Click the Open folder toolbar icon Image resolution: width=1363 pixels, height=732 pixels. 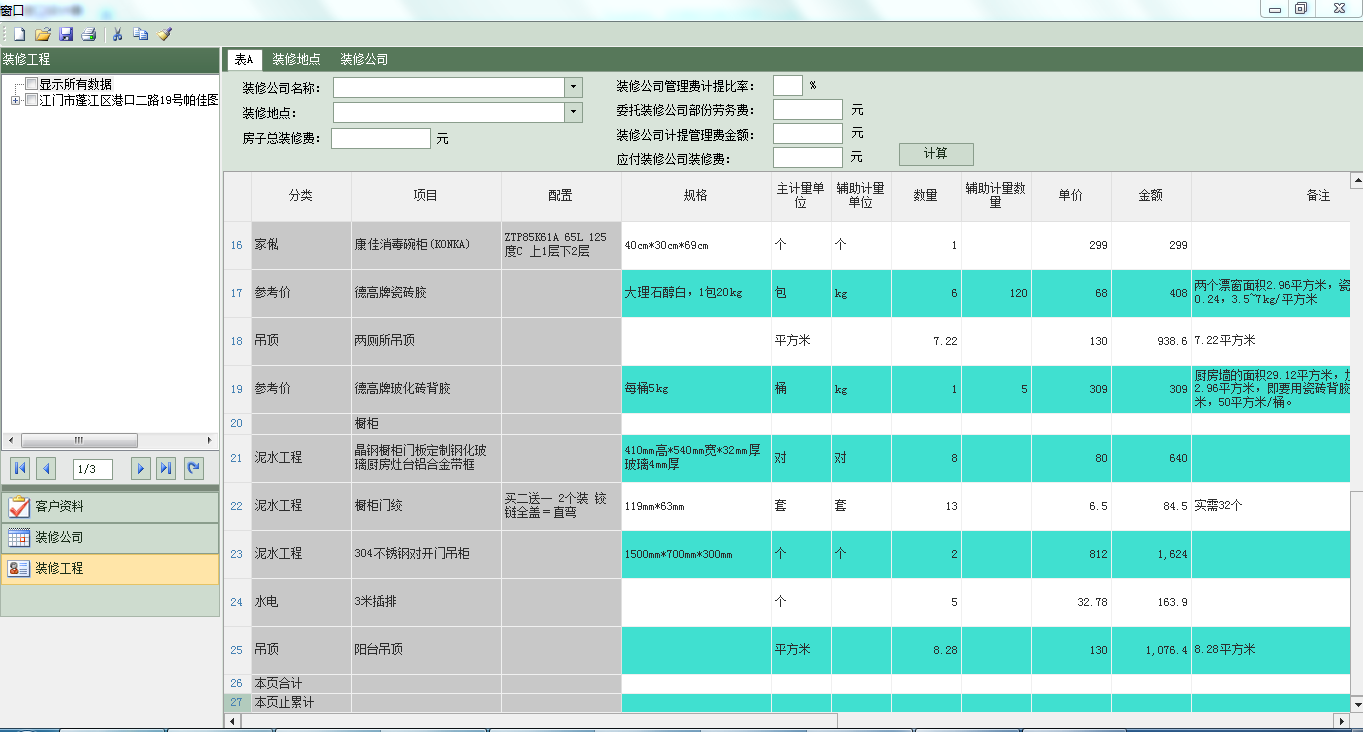point(42,34)
